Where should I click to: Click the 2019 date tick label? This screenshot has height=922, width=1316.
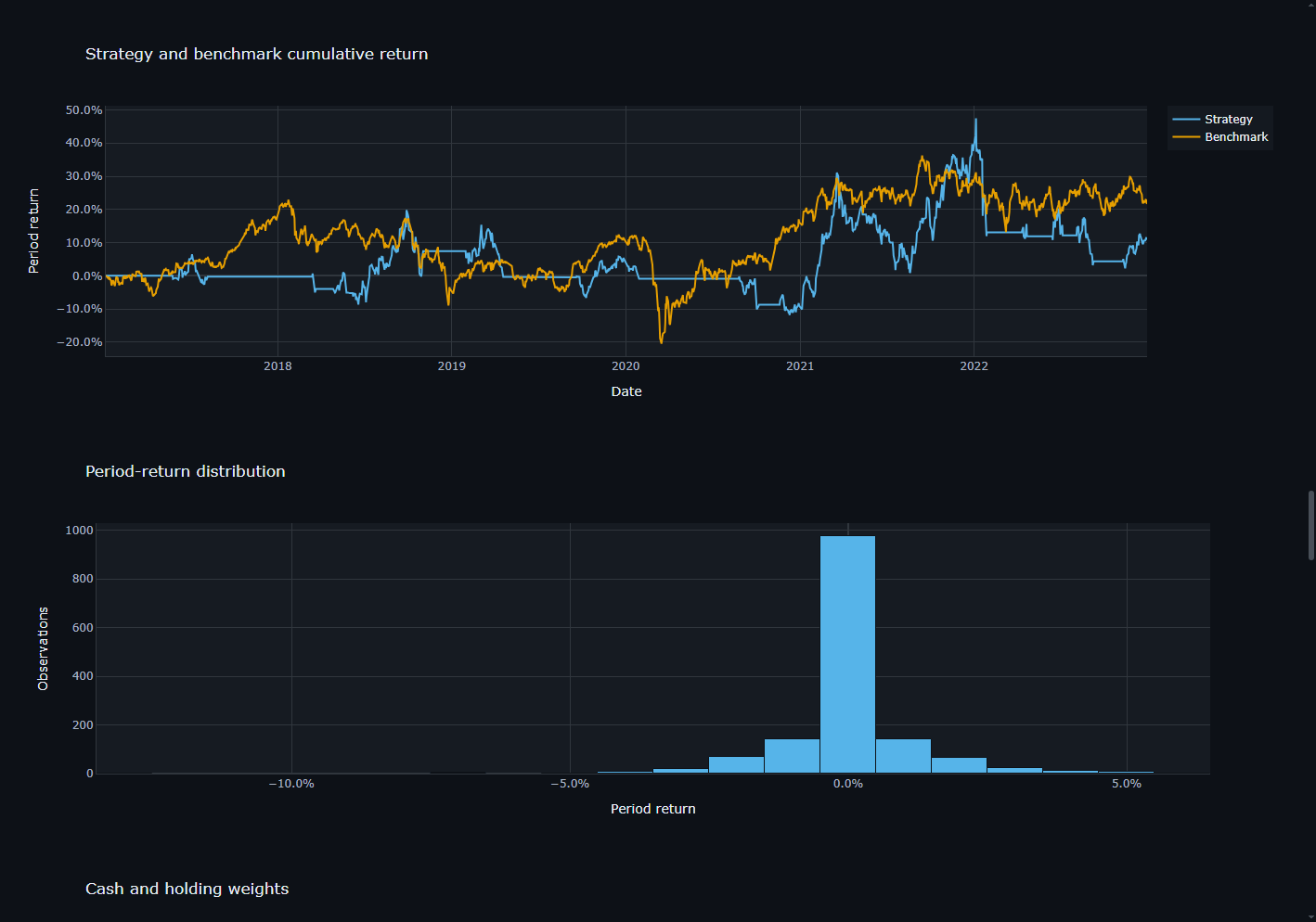click(x=452, y=366)
